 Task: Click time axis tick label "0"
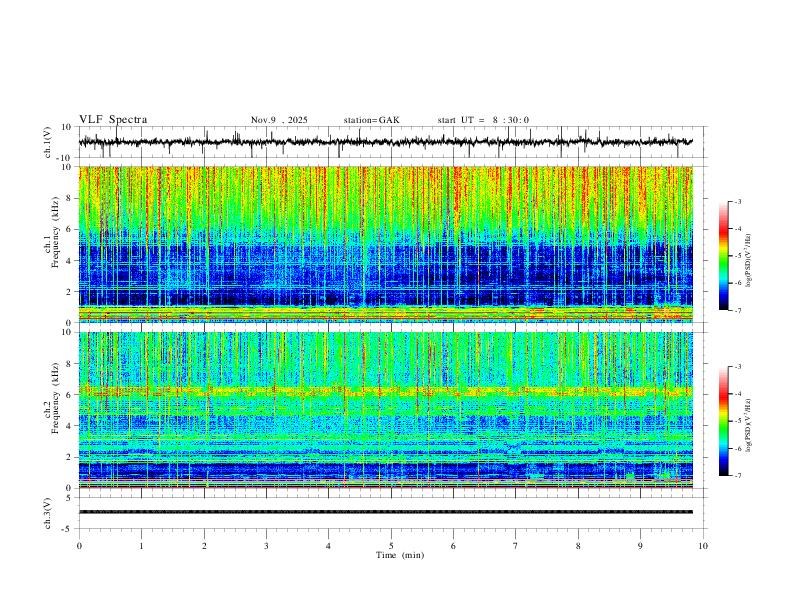tap(79, 546)
